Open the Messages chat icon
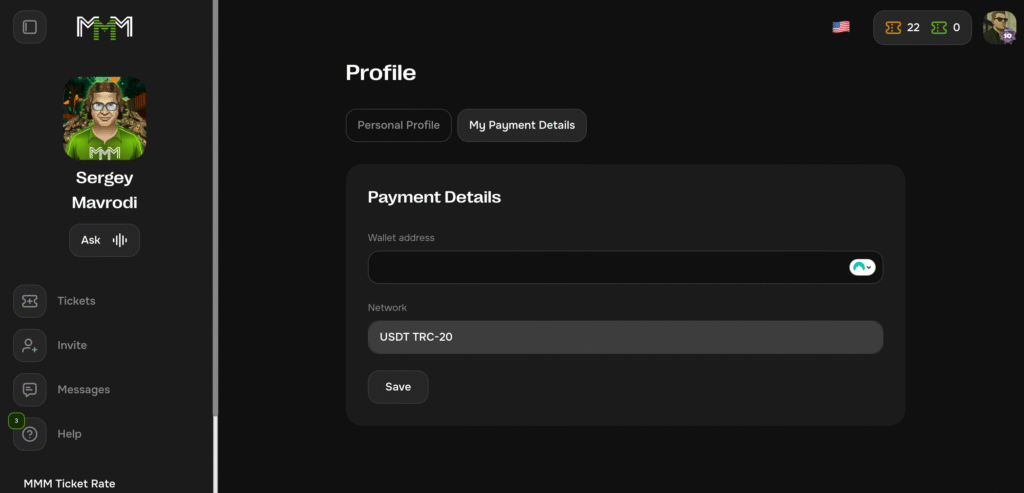Image resolution: width=1024 pixels, height=493 pixels. [x=30, y=390]
